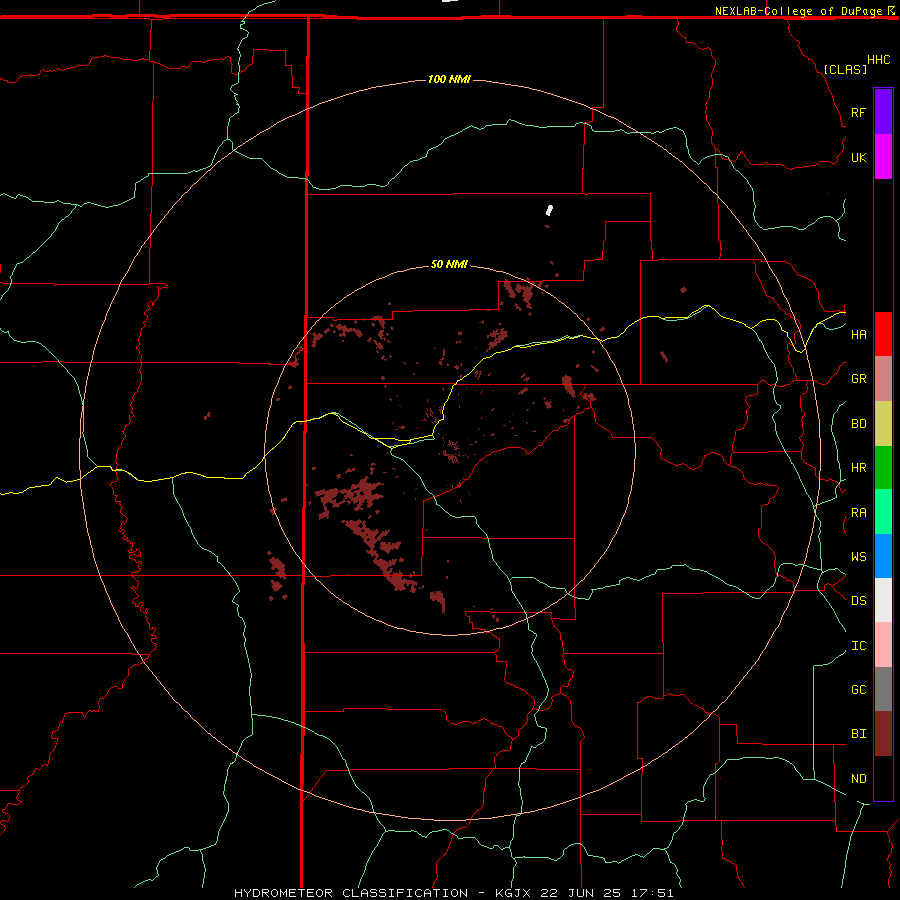Select the GC gray legend swatch
Screen dimensions: 900x900
883,689
